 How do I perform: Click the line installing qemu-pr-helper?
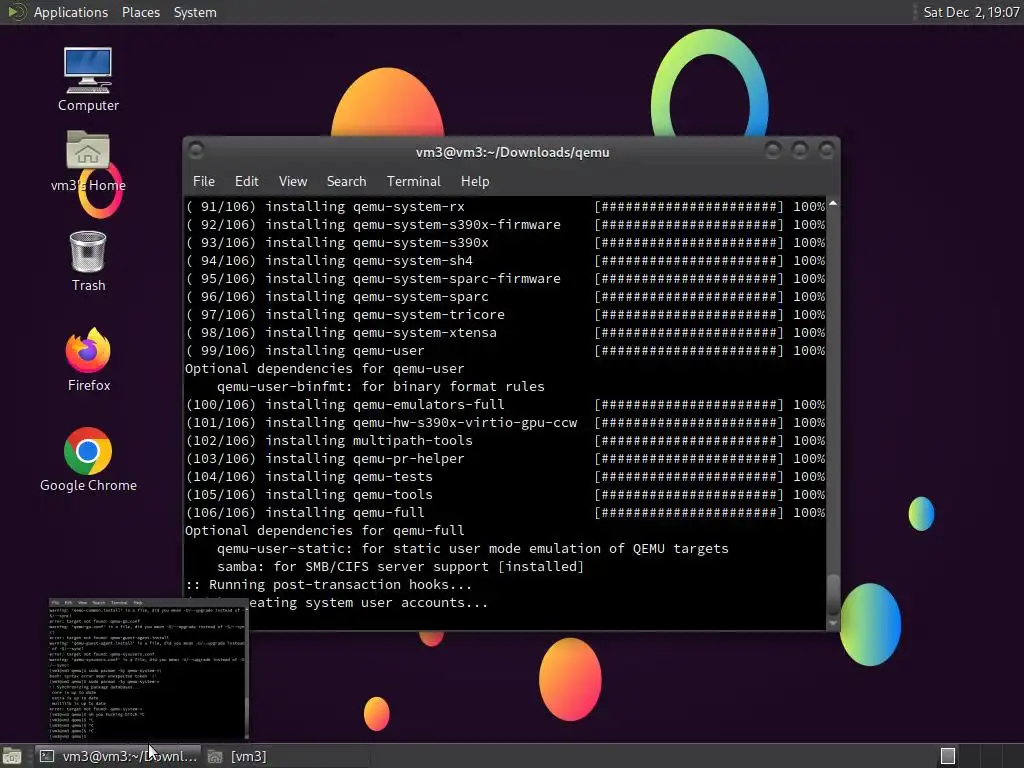tap(505, 459)
